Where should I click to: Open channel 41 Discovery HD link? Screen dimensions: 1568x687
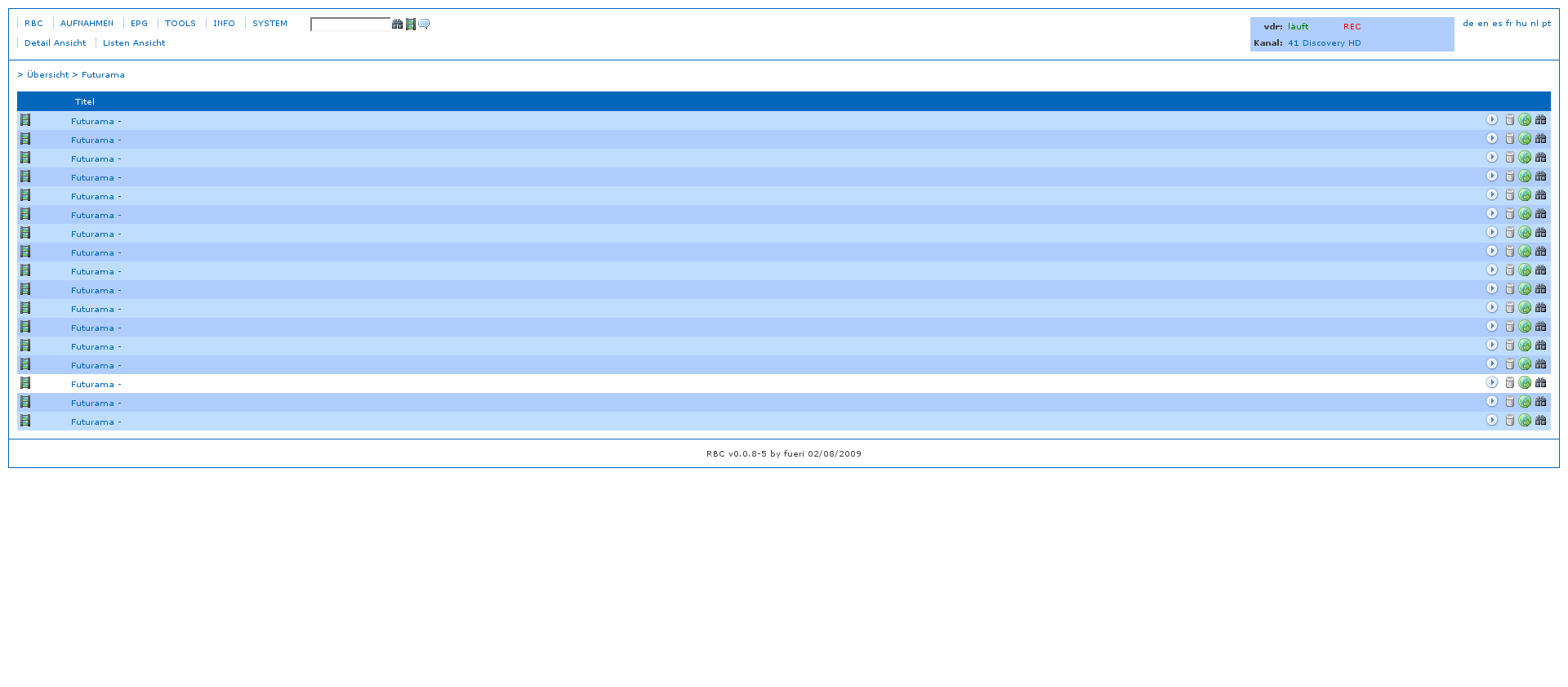(1325, 43)
